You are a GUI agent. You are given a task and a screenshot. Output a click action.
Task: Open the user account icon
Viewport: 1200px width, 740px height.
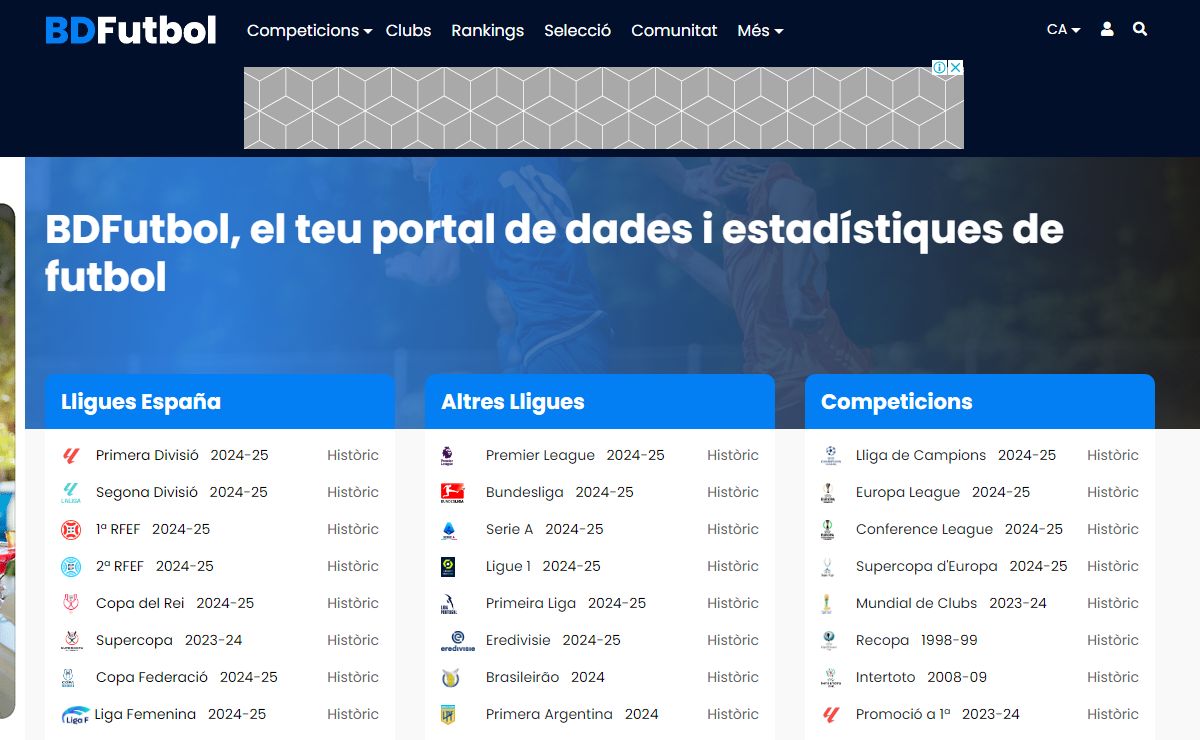[1107, 30]
